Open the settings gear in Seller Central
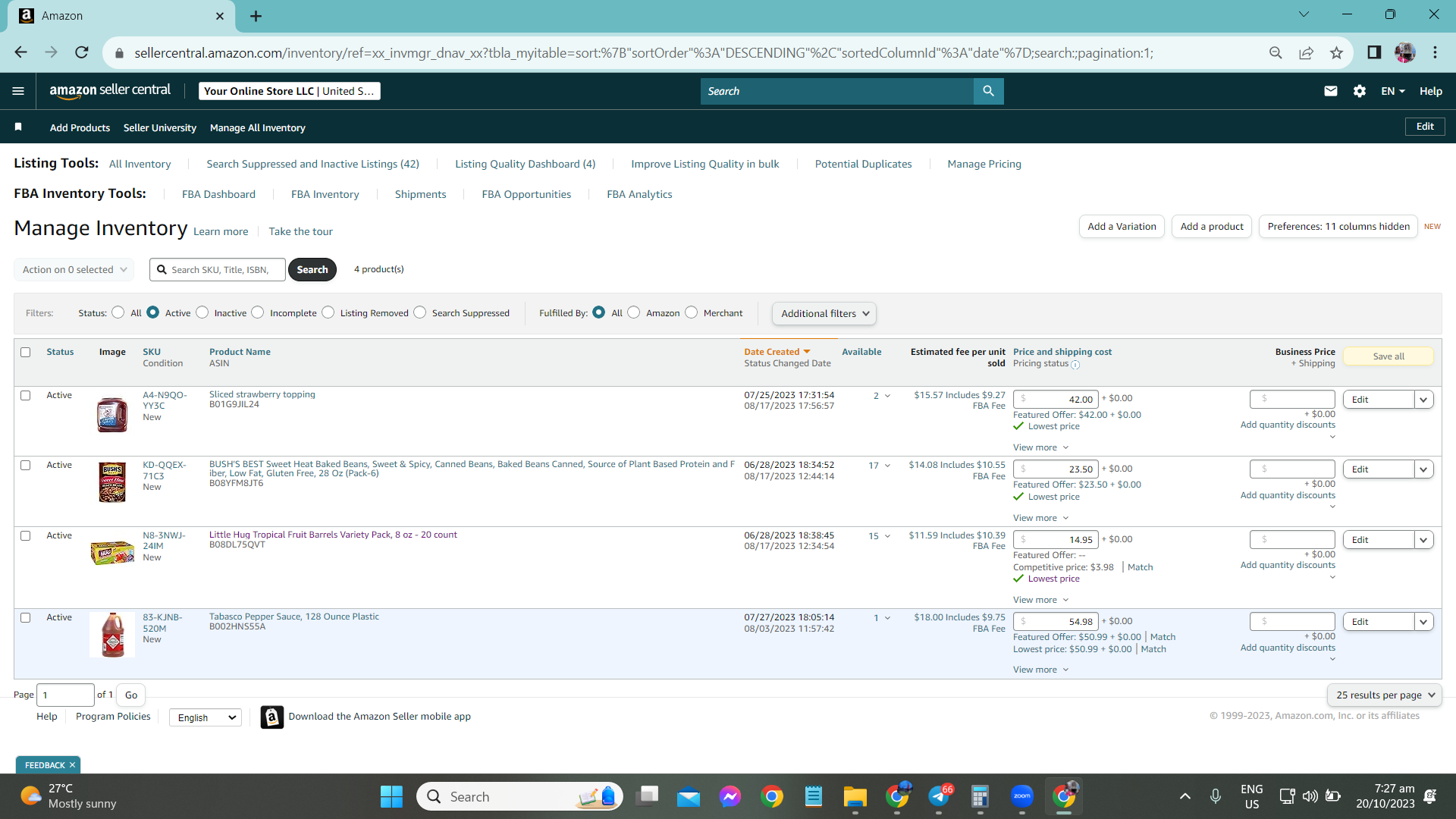Image resolution: width=1456 pixels, height=819 pixels. [x=1360, y=91]
